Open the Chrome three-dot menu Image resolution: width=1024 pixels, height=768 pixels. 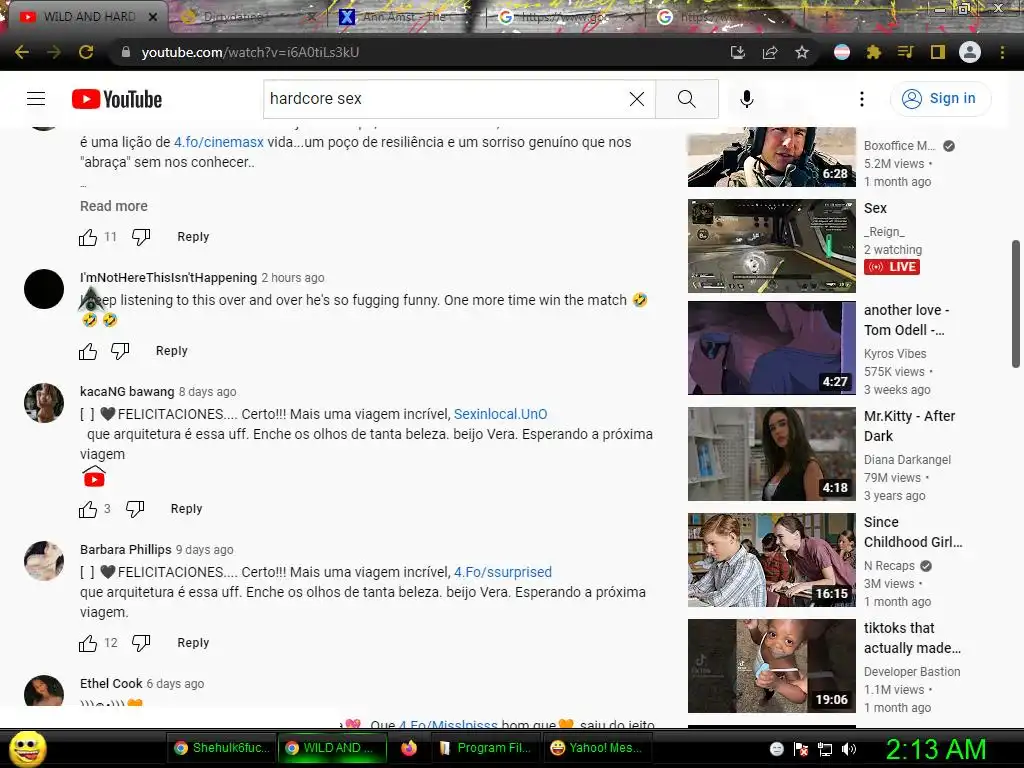pos(1002,52)
